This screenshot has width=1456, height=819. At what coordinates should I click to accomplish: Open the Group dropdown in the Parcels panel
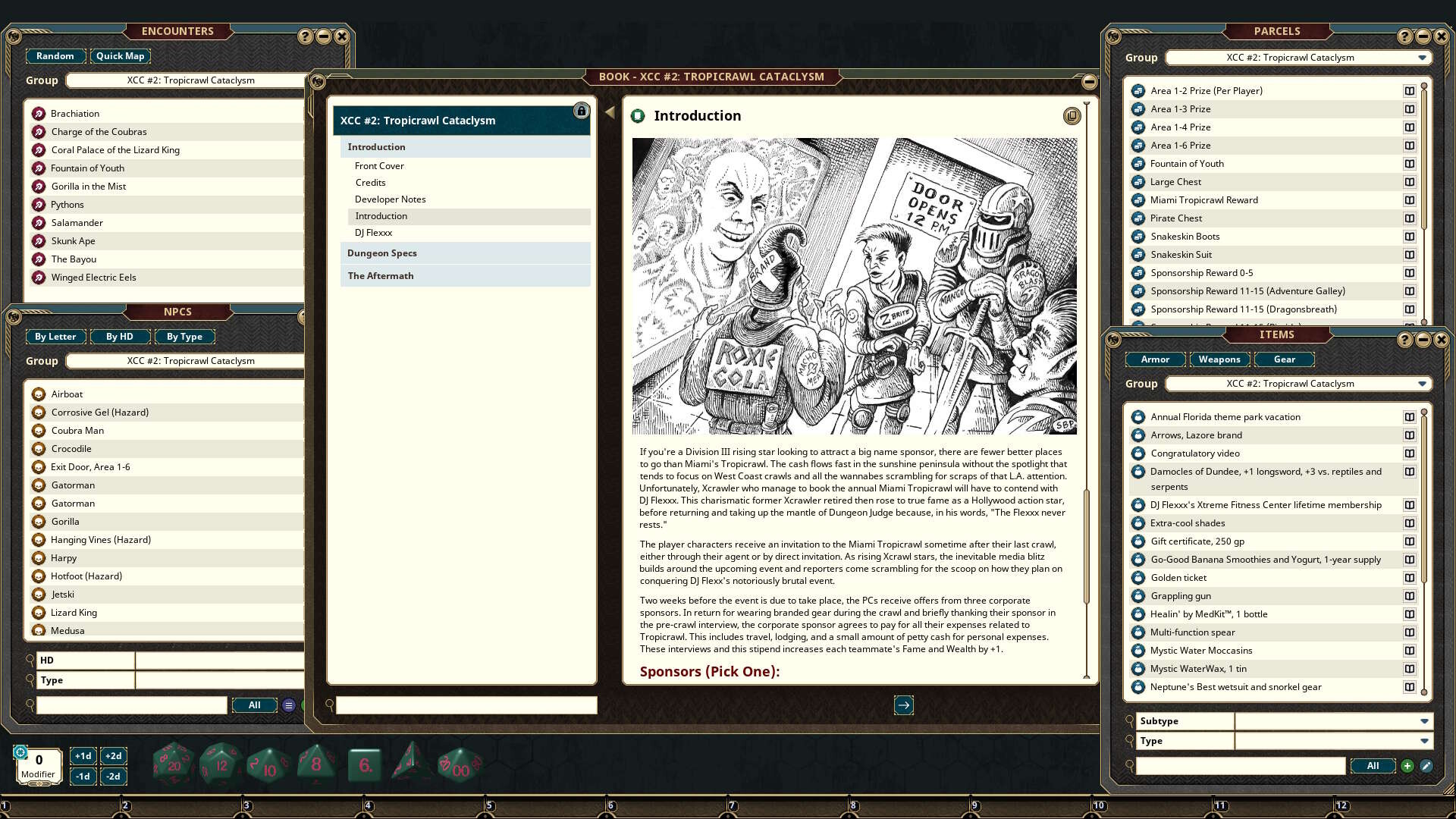pos(1423,57)
